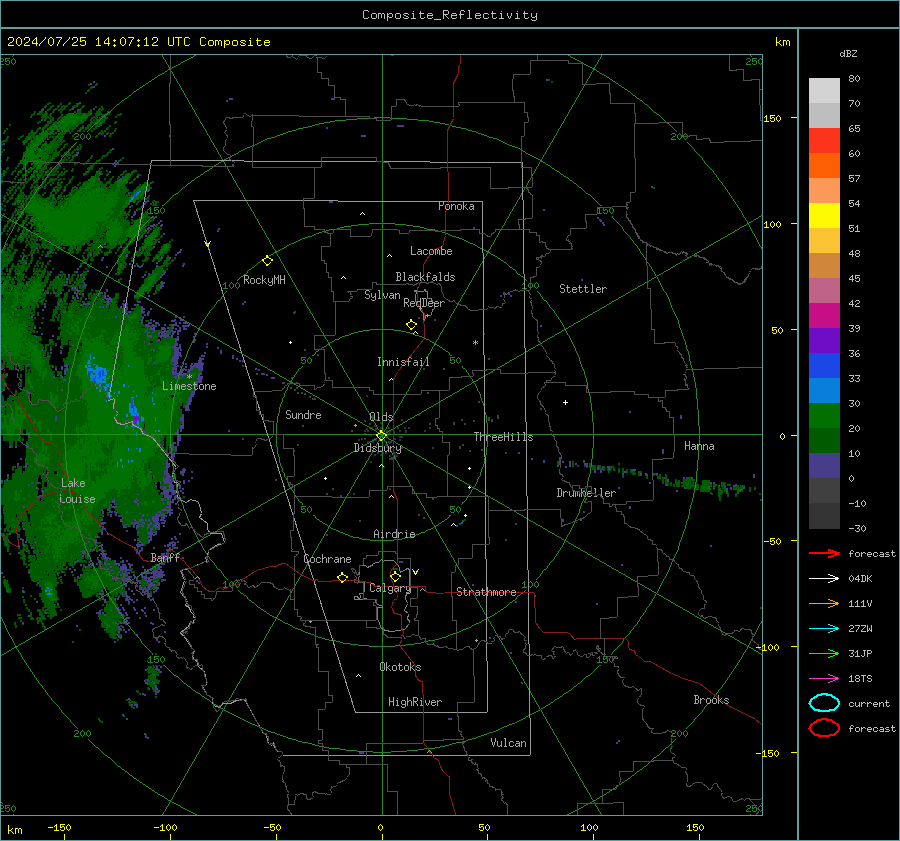900x841 pixels.
Task: Click the Lake Louise label
Action: [77, 491]
